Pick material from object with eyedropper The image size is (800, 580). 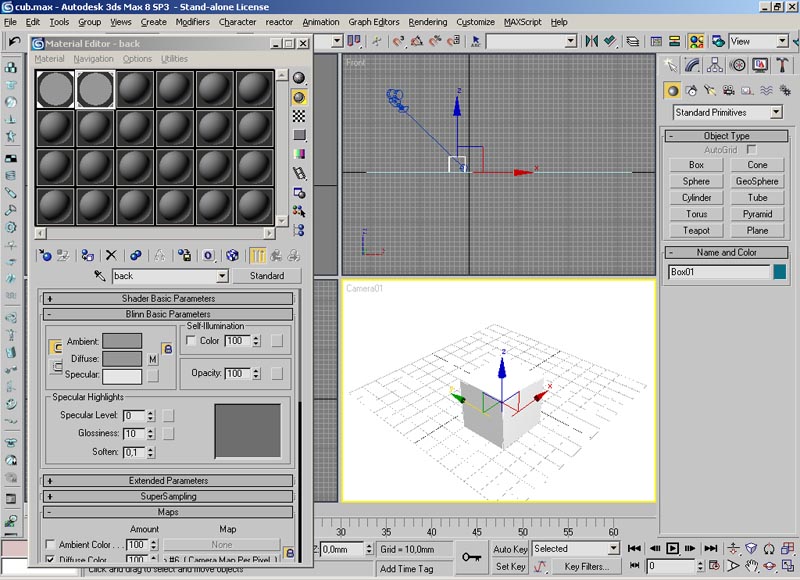[x=100, y=276]
